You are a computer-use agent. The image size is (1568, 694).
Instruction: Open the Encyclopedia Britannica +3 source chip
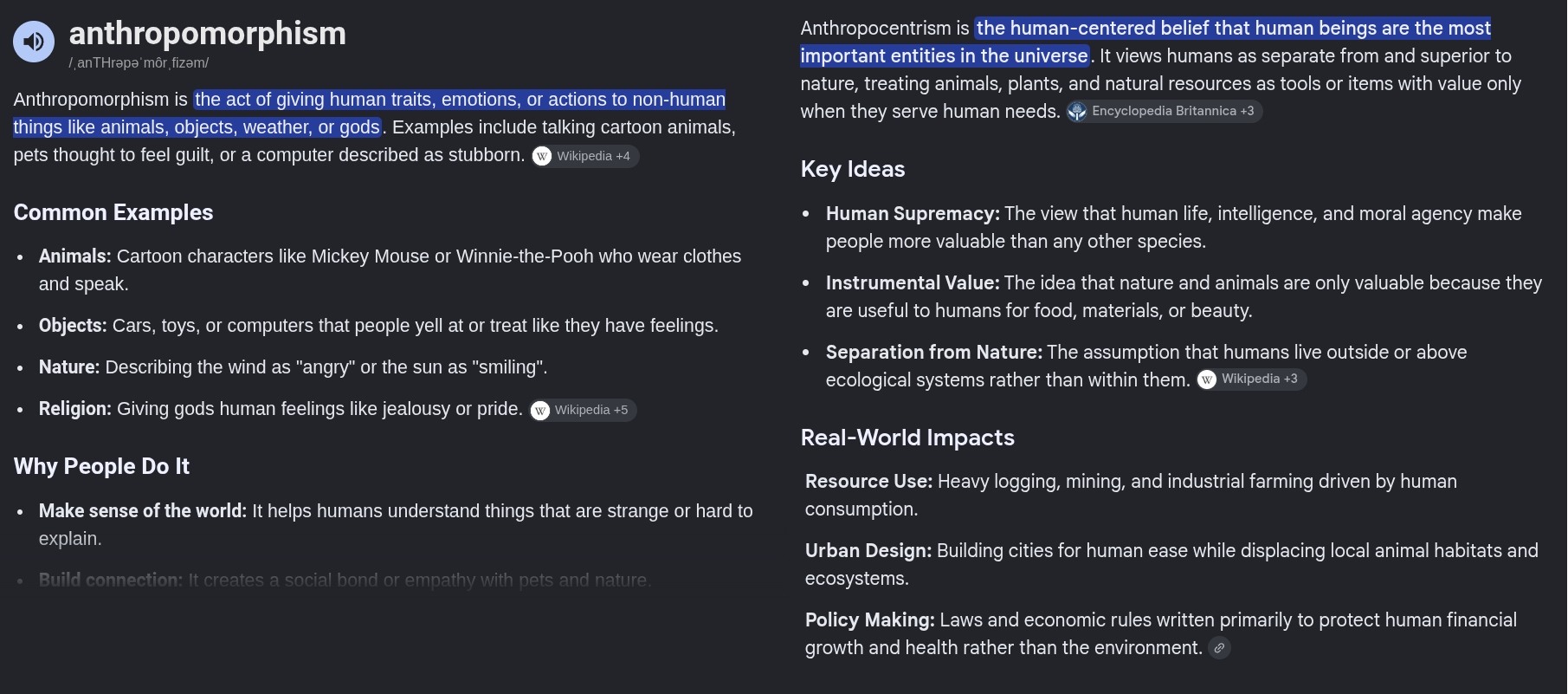(x=1164, y=111)
